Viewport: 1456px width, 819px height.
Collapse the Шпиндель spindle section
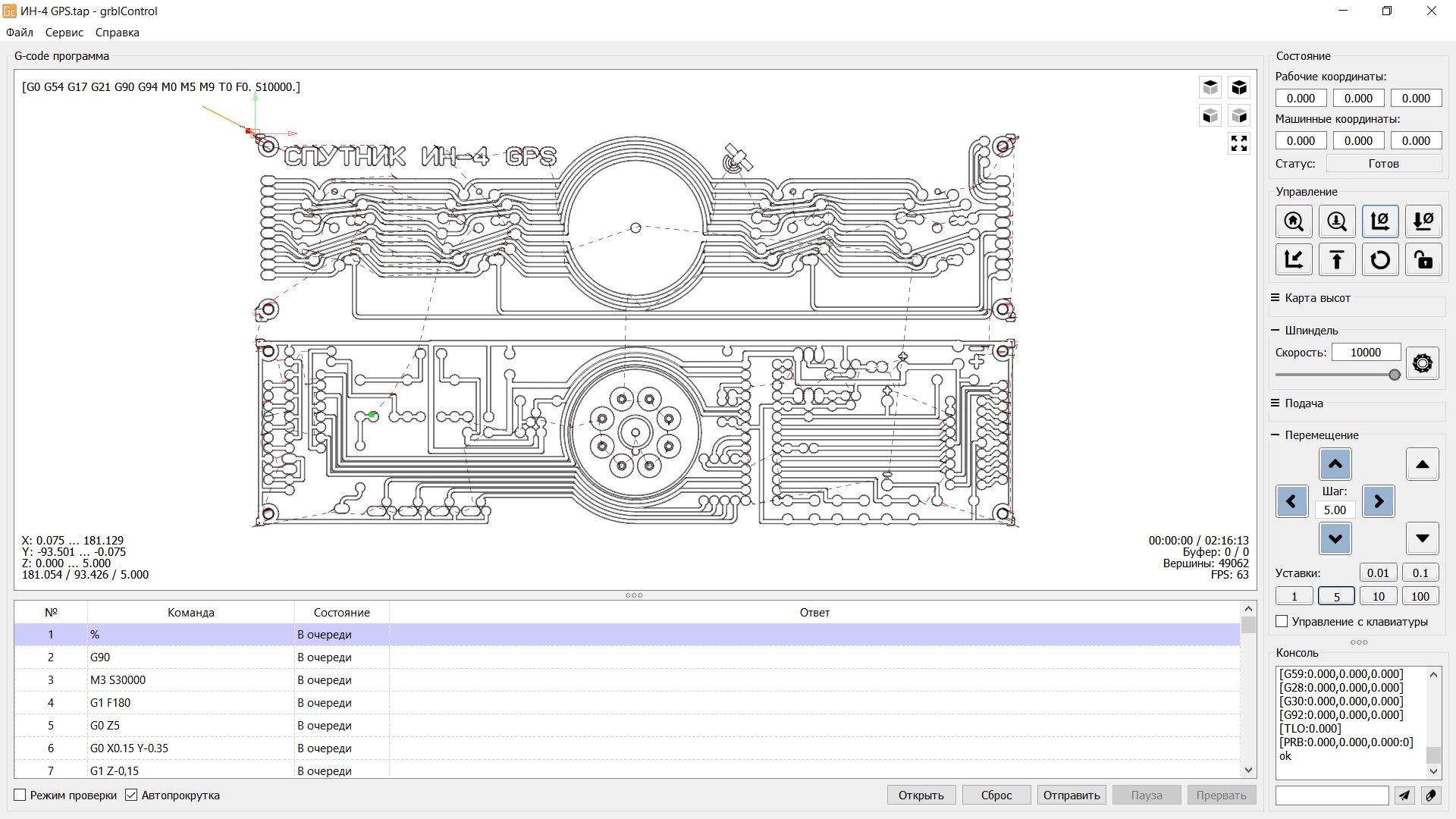pos(1276,331)
